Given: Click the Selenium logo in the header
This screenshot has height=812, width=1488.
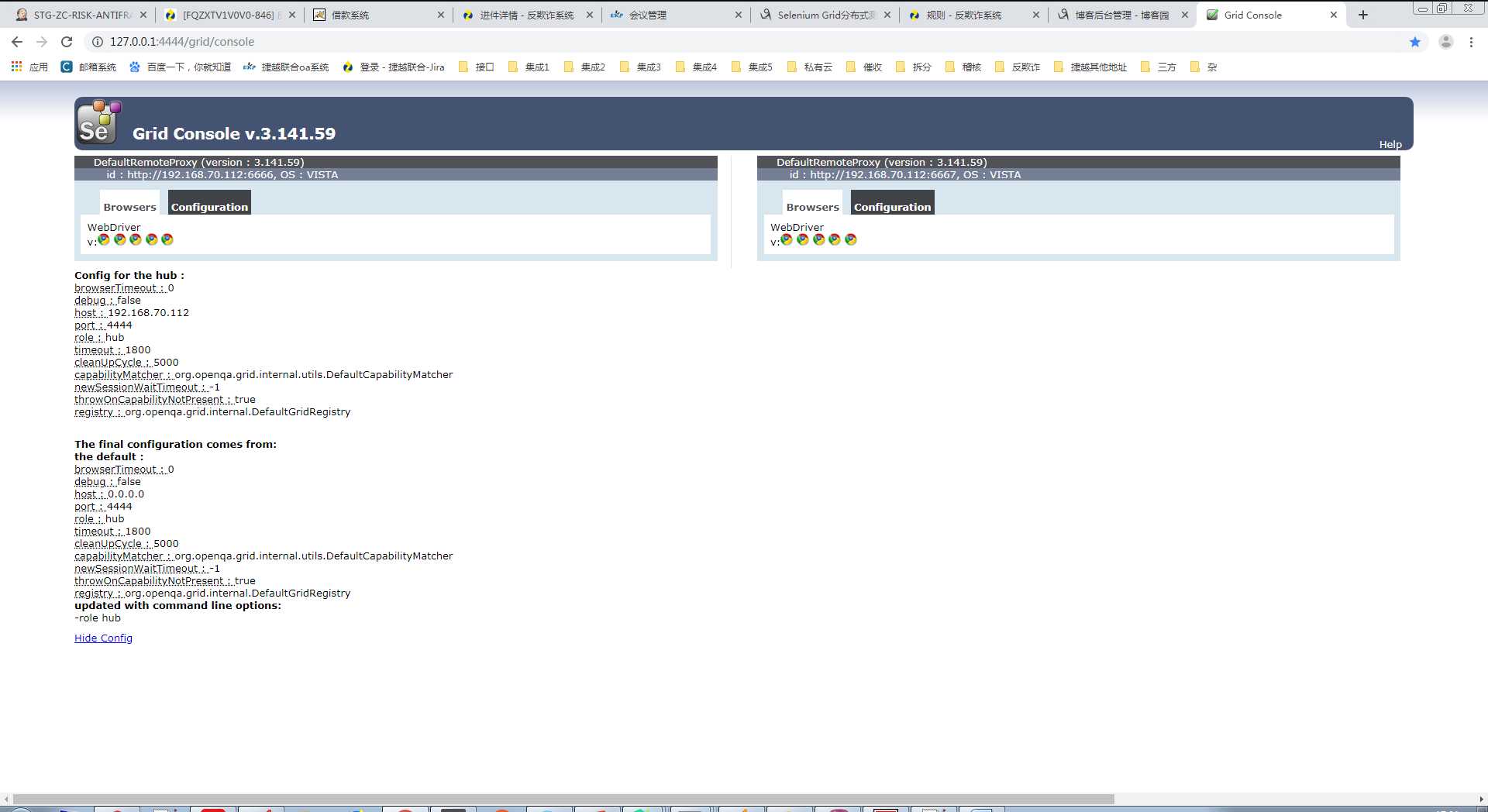Looking at the screenshot, I should click(x=98, y=122).
